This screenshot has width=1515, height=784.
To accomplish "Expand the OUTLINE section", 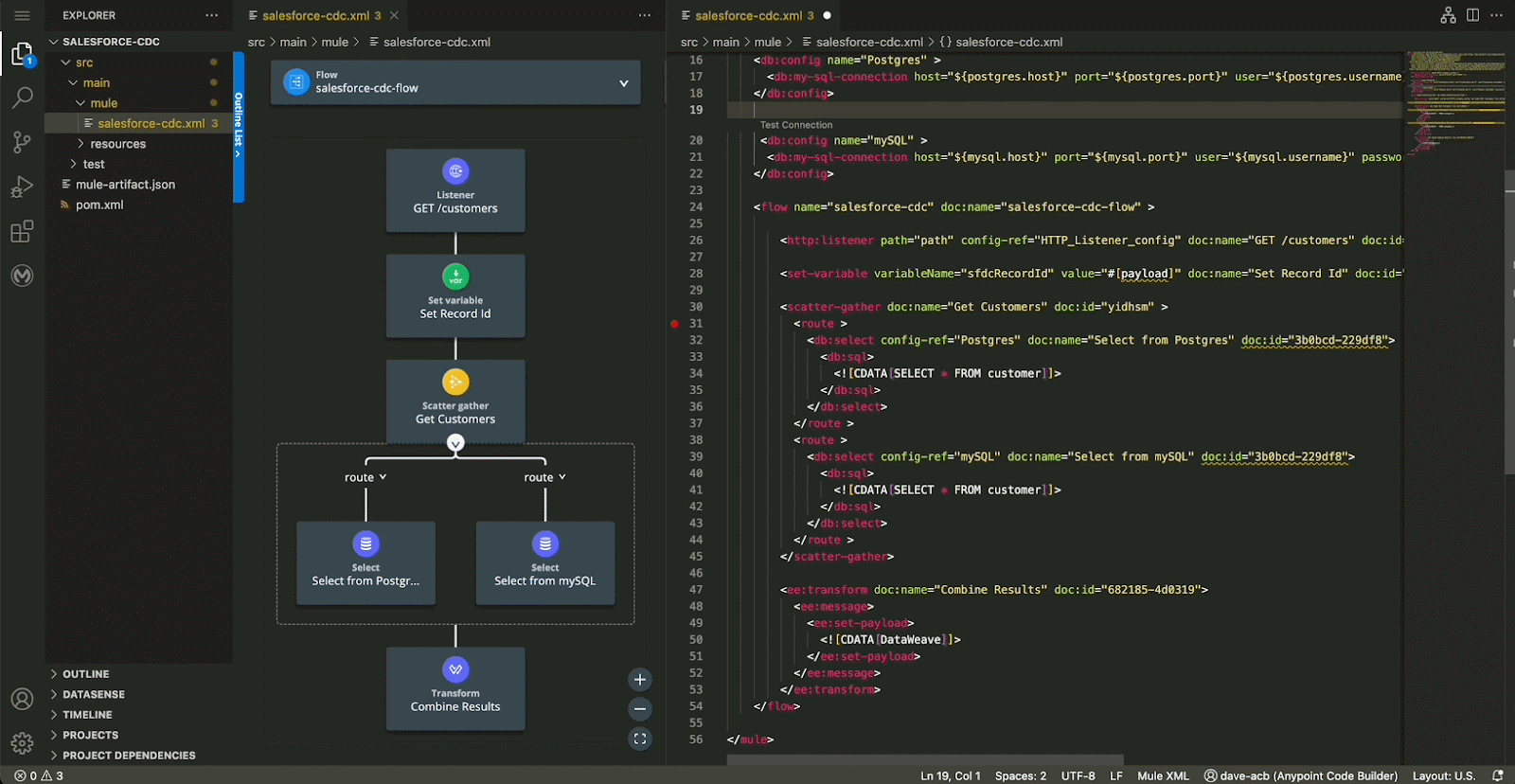I will [85, 674].
